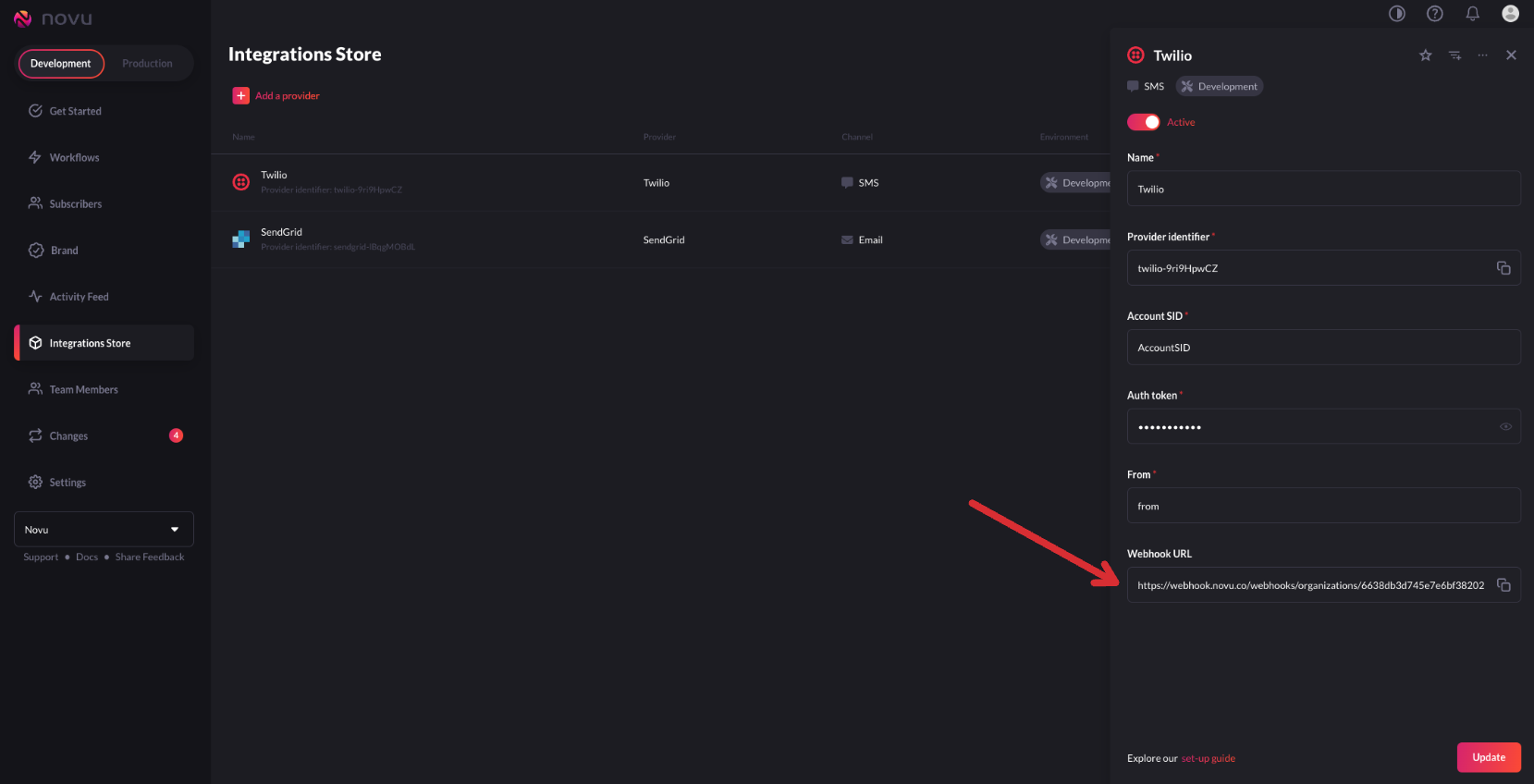Open the notifications bell
This screenshot has height=784, width=1534.
click(x=1473, y=13)
